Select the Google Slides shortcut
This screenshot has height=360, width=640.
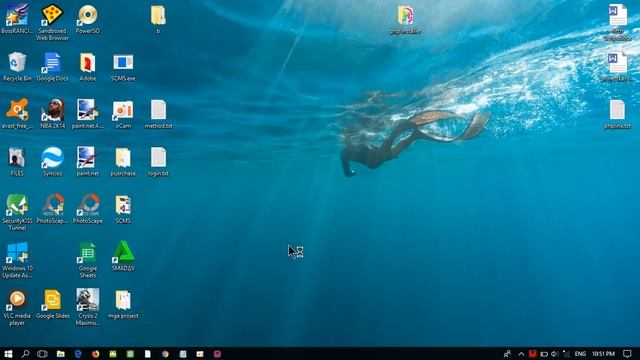tap(52, 304)
